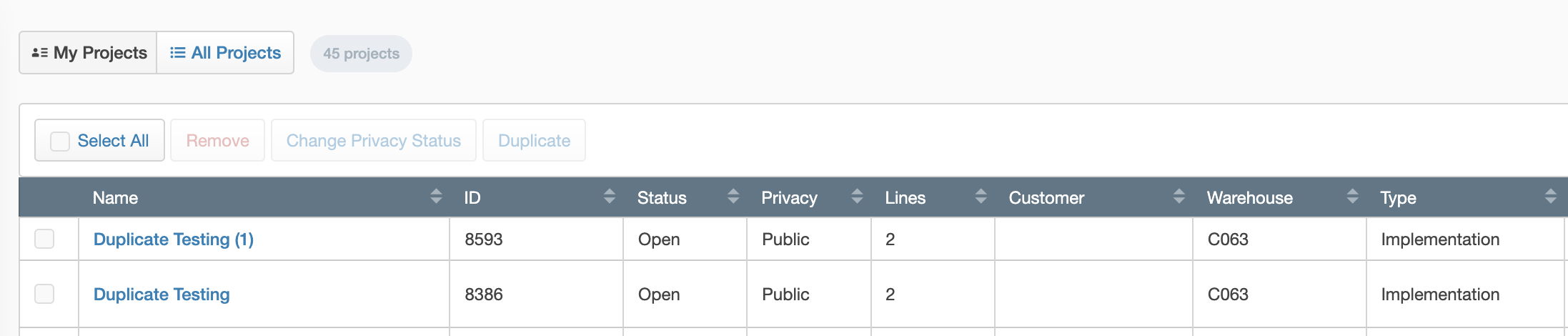Click the Change Privacy Status button
The image size is (1568, 336).
[373, 141]
